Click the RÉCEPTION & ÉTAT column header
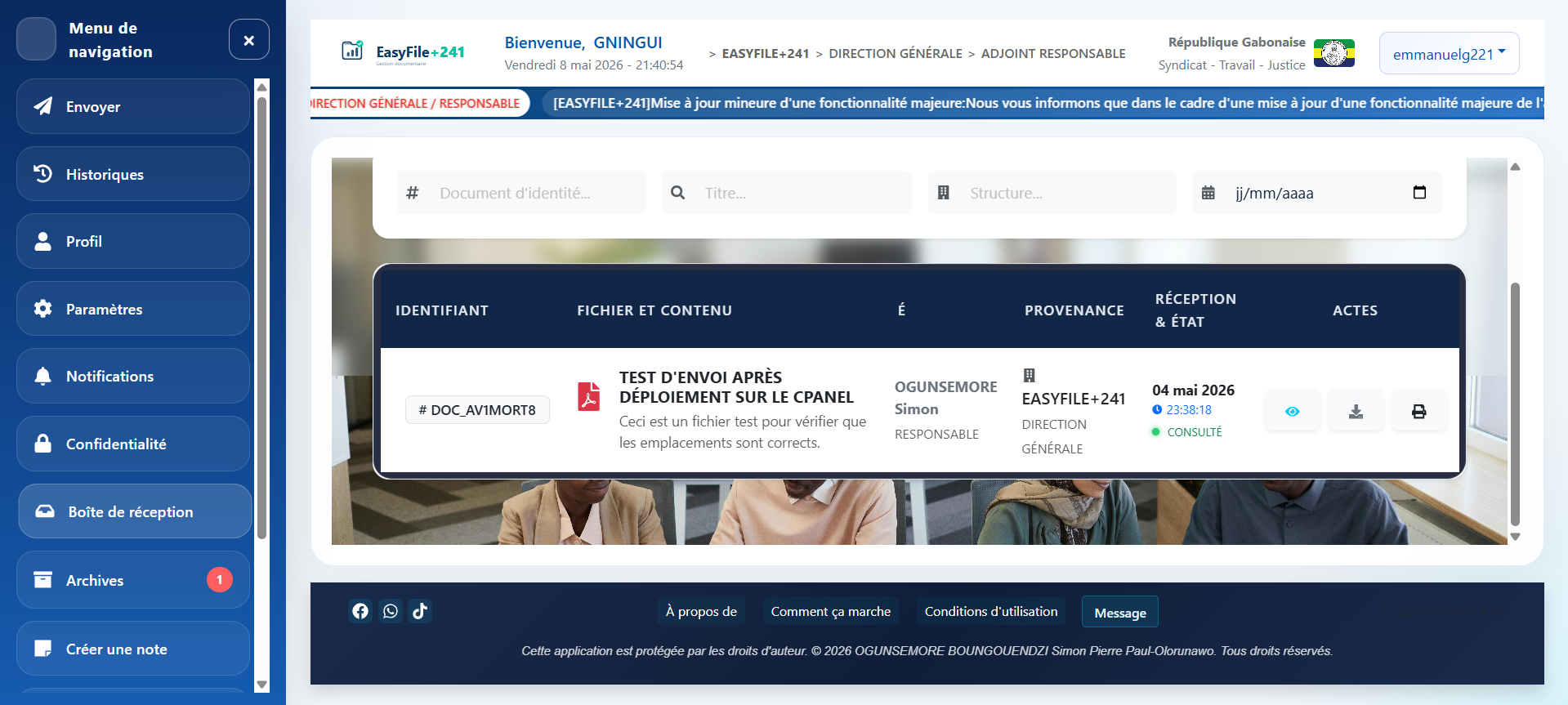 1195,310
